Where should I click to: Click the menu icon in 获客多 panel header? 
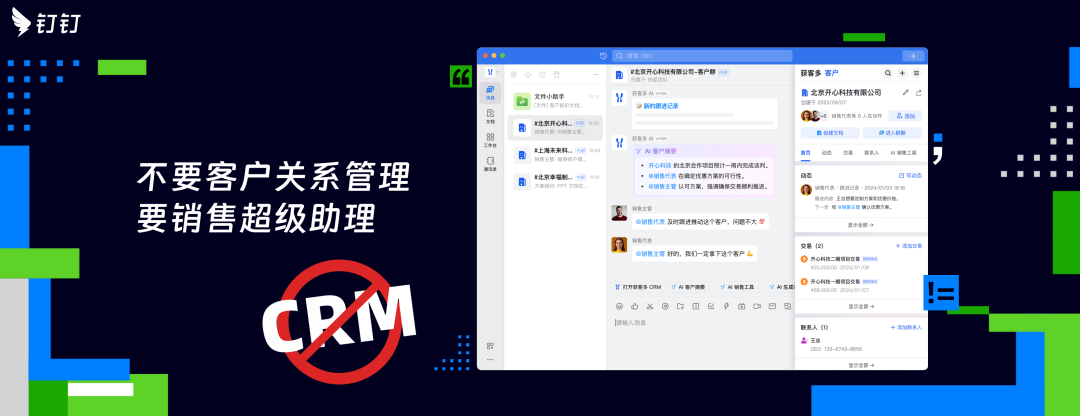(917, 73)
